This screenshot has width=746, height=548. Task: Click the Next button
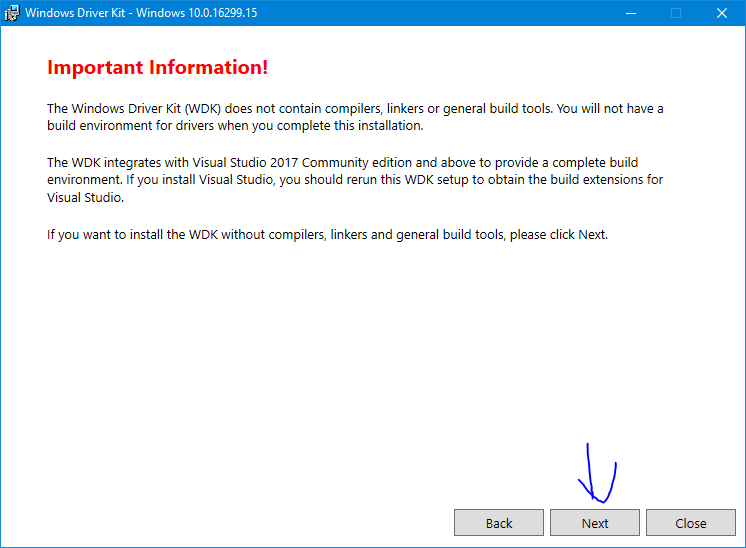[x=595, y=523]
